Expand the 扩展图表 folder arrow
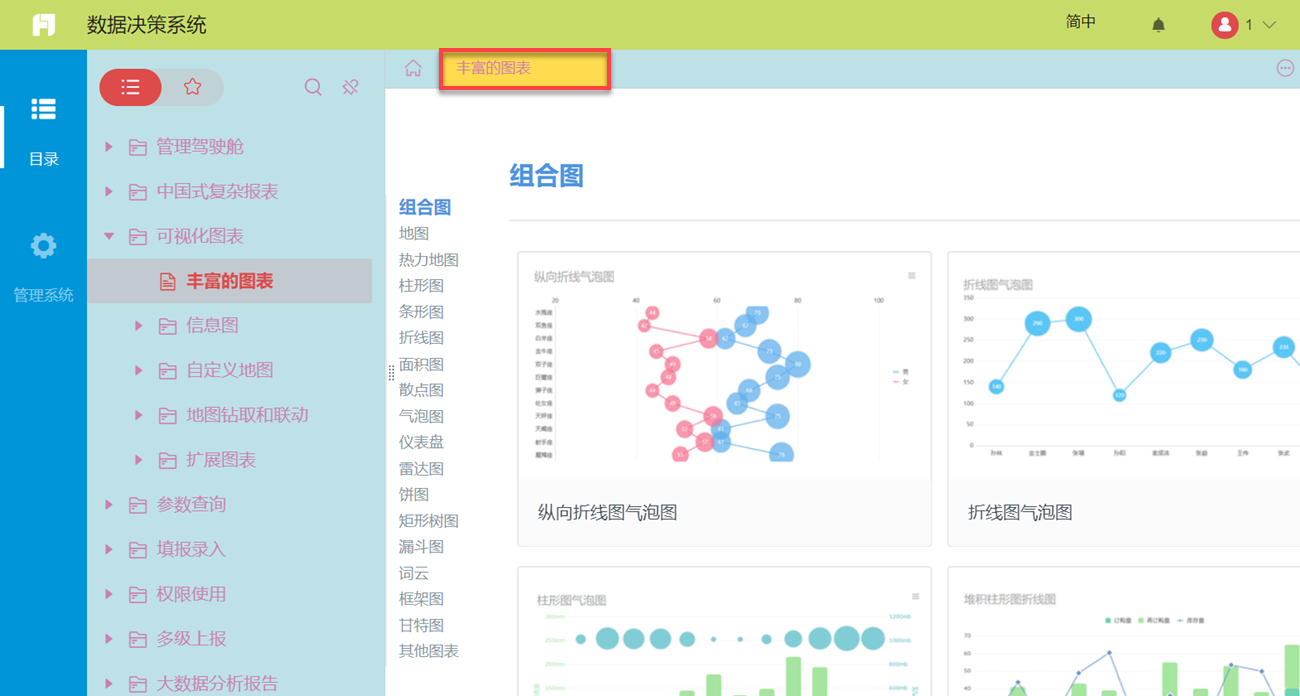 click(139, 460)
